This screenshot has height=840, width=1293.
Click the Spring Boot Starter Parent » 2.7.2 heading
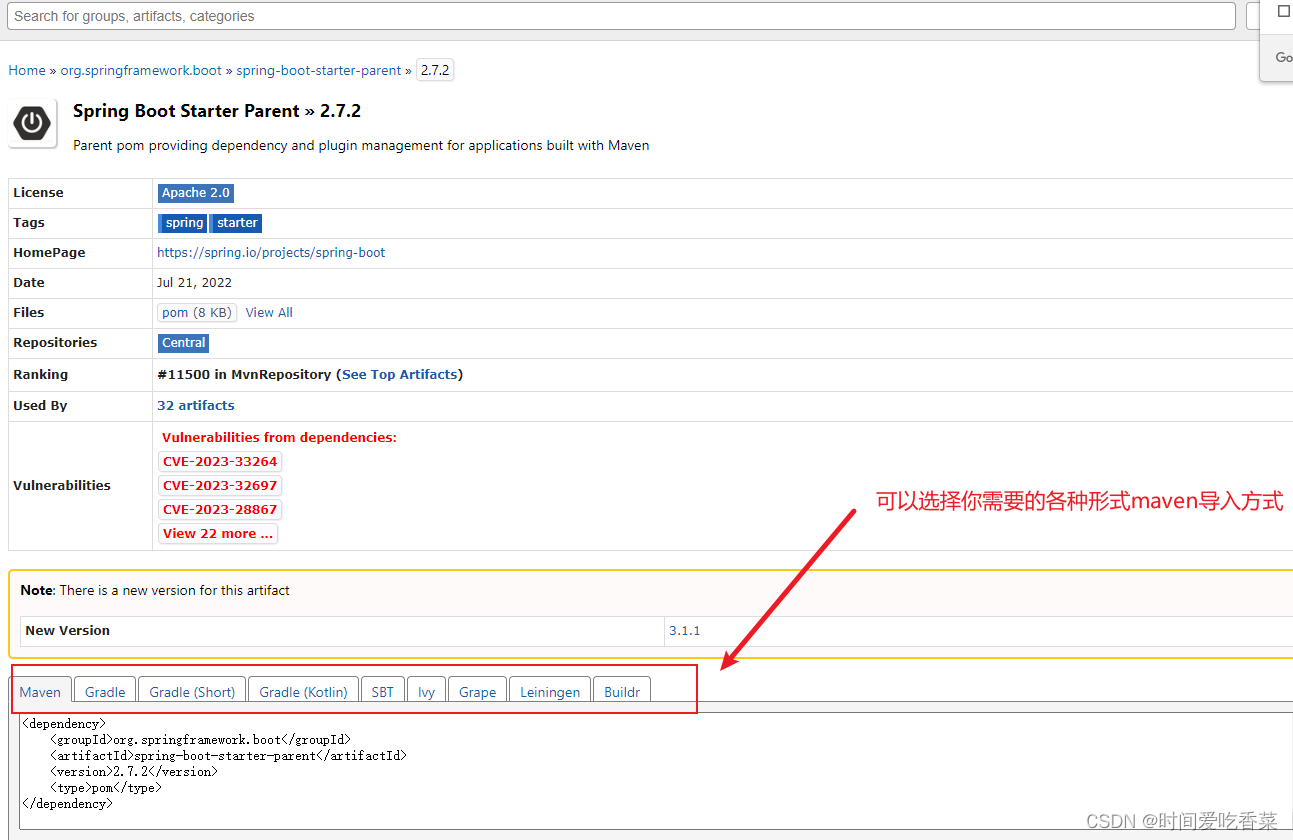coord(217,111)
